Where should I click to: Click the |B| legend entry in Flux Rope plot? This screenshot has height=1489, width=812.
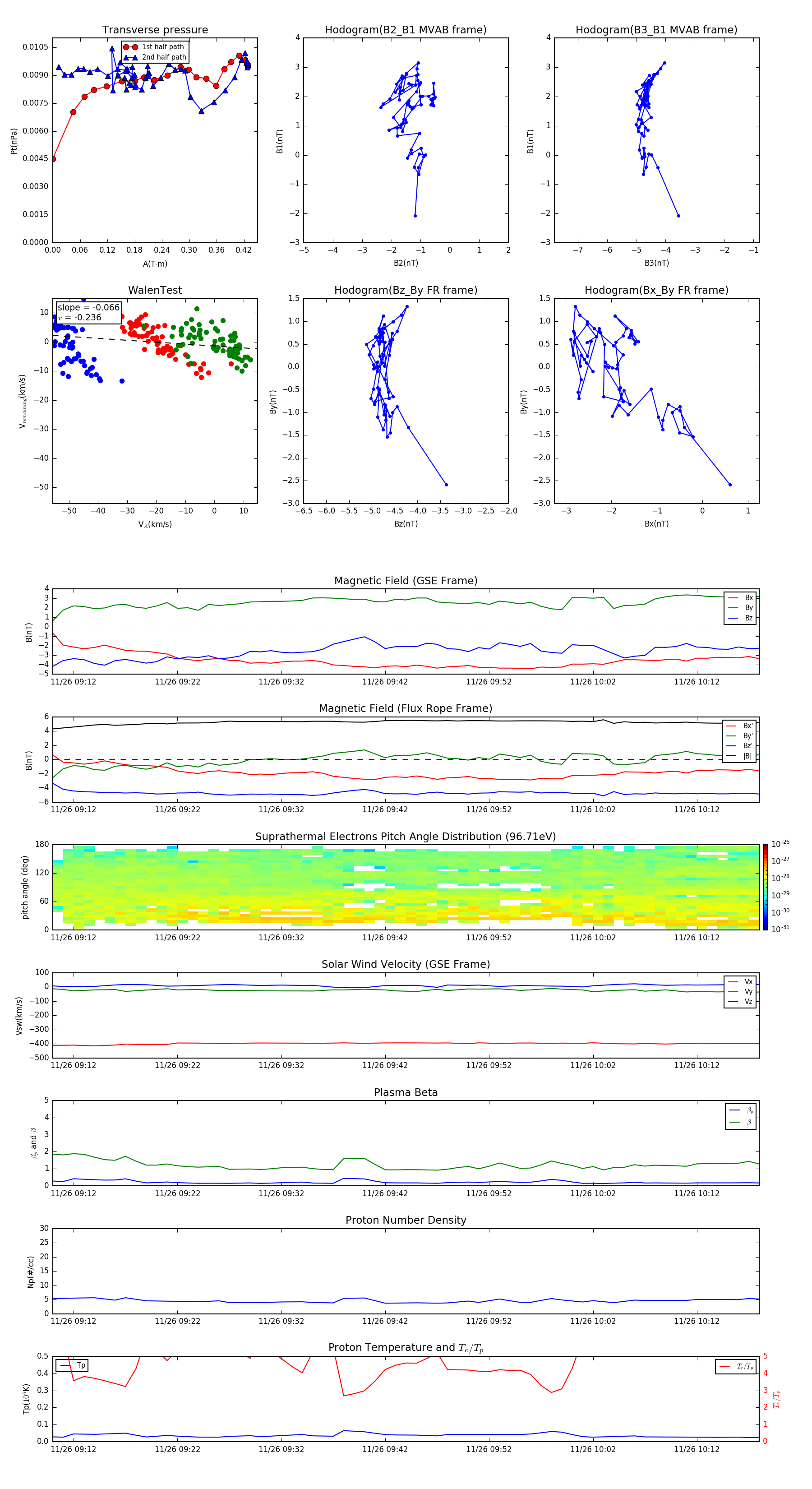739,756
